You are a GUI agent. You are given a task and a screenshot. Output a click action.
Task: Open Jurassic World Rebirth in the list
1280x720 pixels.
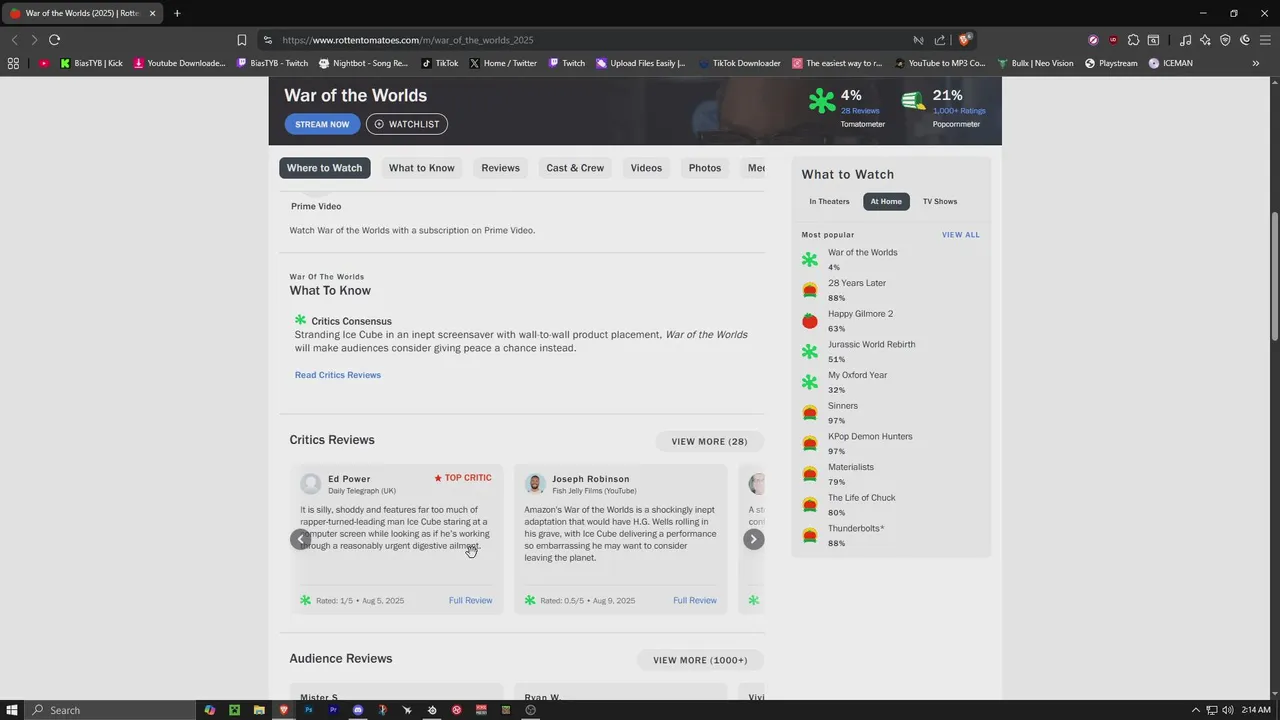pos(872,344)
